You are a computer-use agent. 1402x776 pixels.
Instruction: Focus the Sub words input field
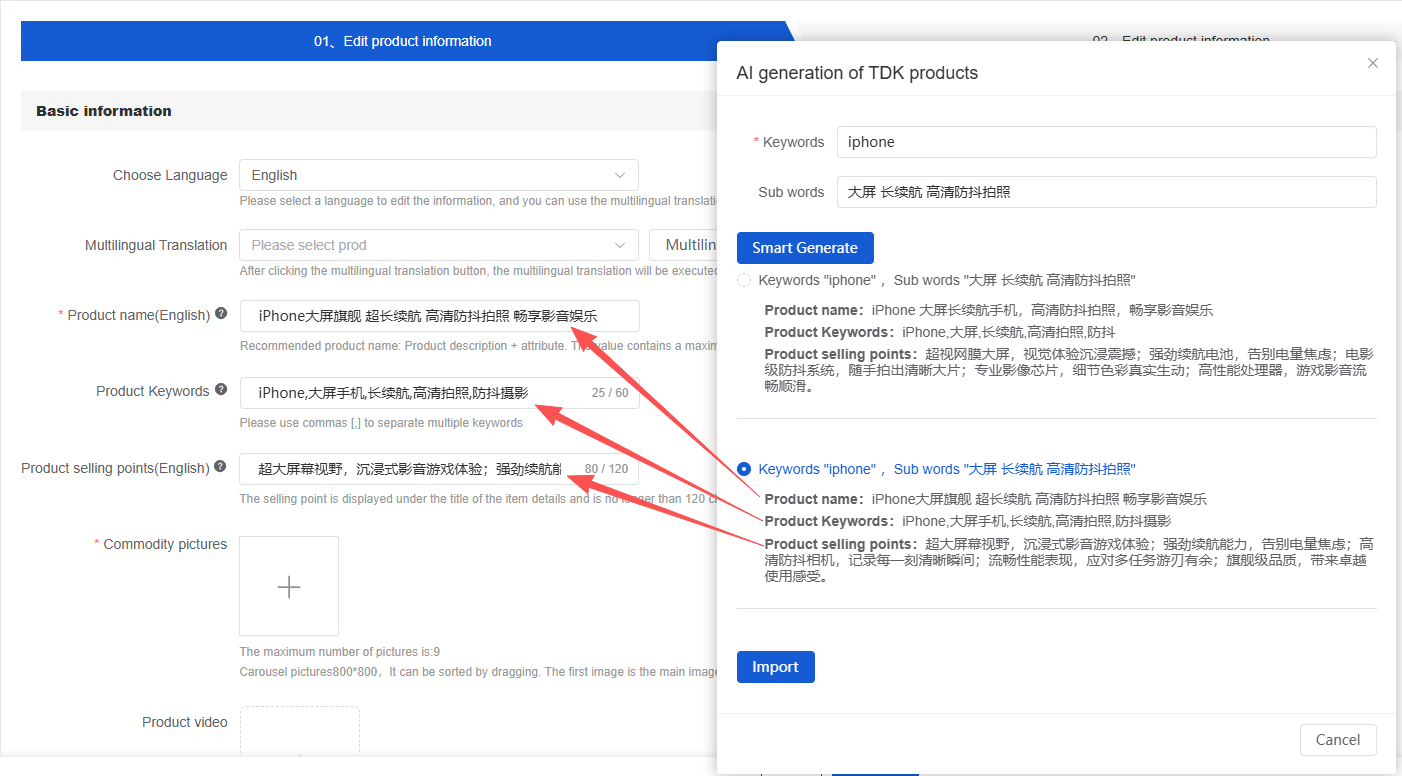click(x=1107, y=192)
